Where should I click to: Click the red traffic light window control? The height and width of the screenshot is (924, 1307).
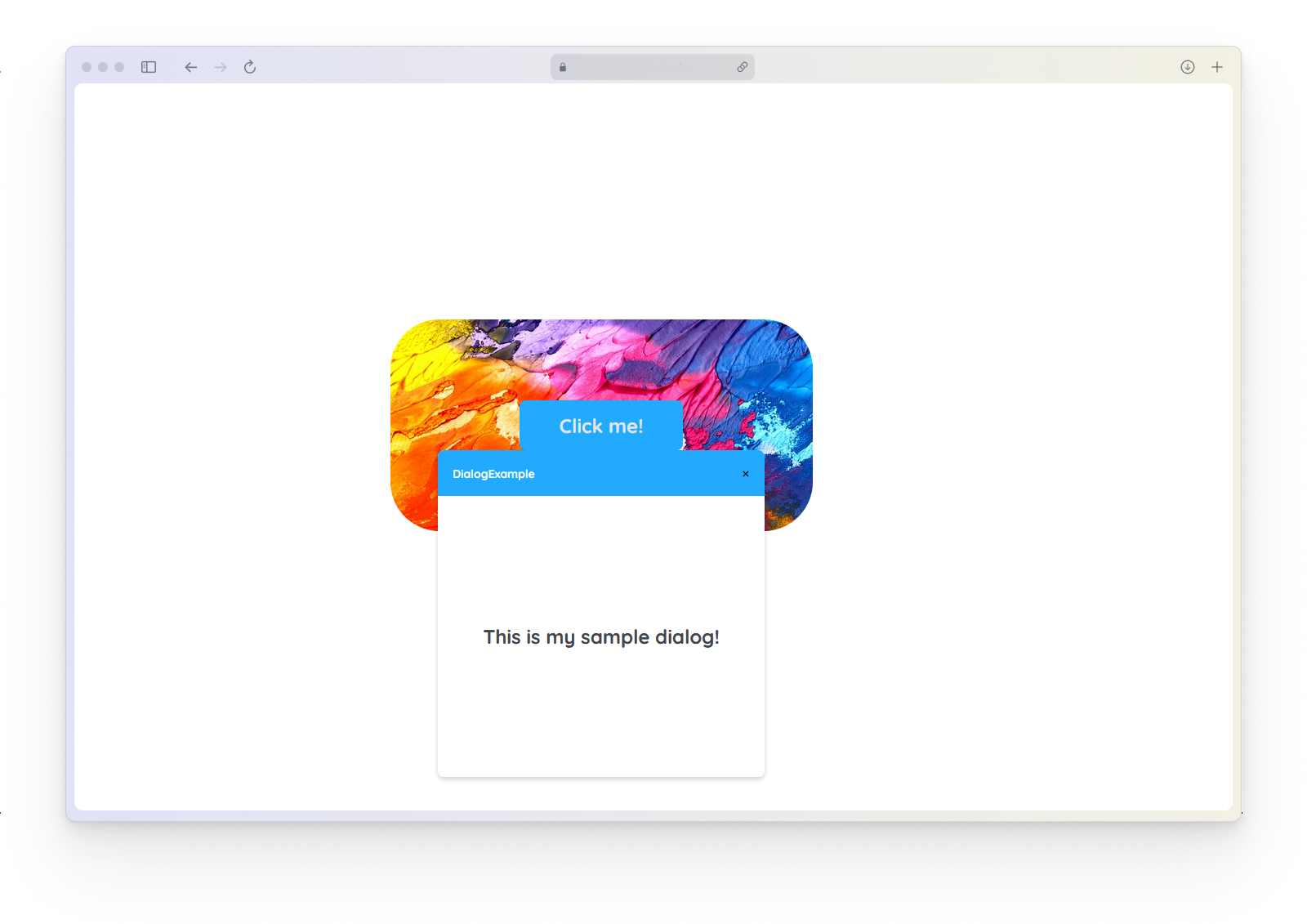(x=88, y=67)
